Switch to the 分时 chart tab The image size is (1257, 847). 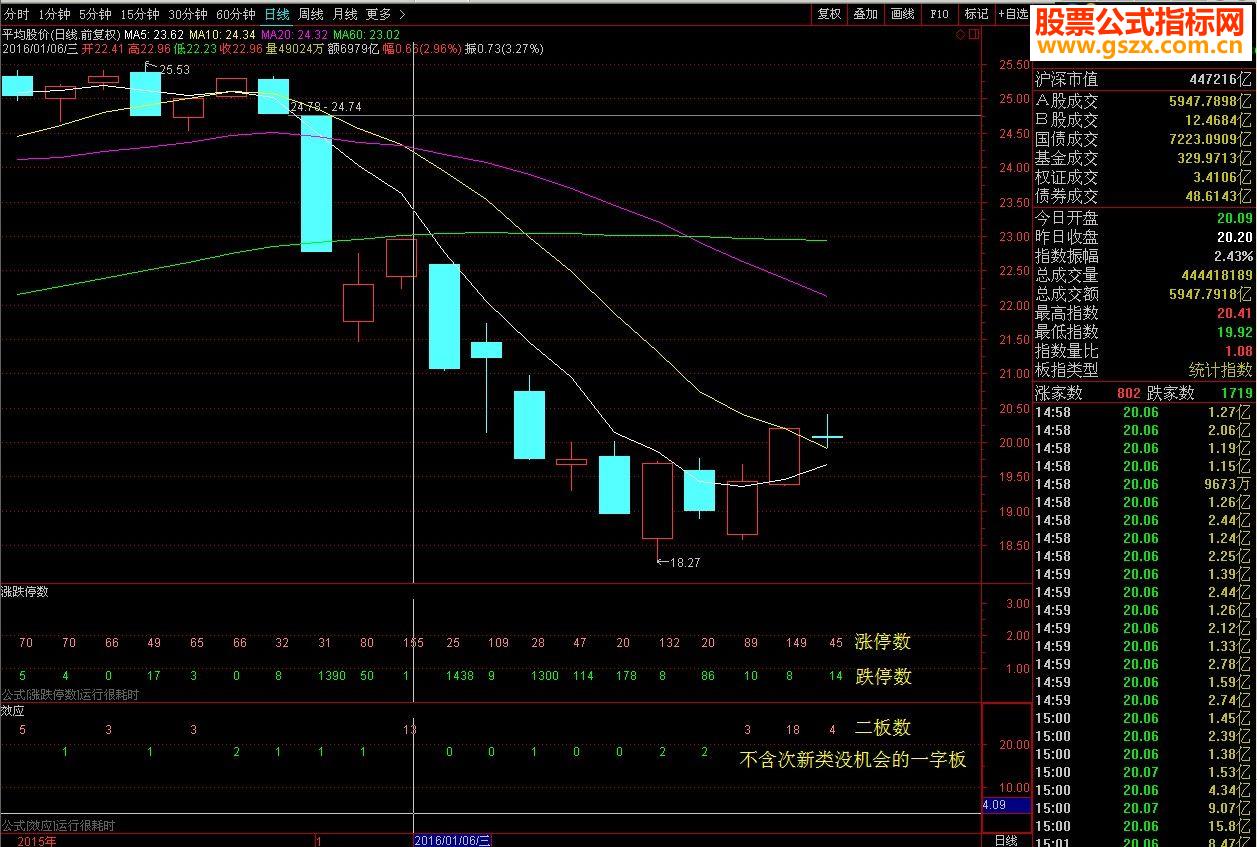click(17, 14)
